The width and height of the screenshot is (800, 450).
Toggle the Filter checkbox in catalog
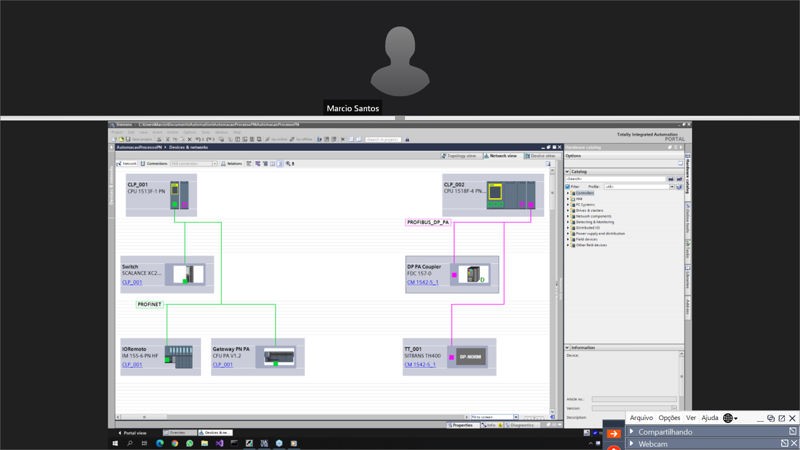click(568, 187)
